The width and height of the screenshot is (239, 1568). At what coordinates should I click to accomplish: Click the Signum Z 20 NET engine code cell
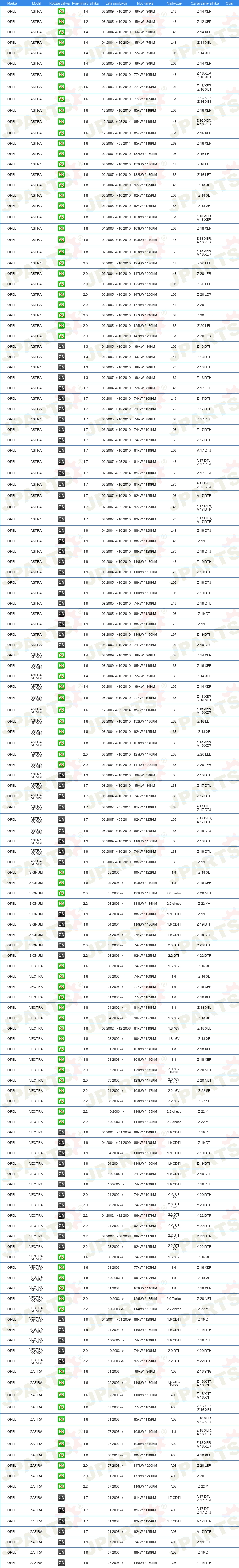point(204,893)
